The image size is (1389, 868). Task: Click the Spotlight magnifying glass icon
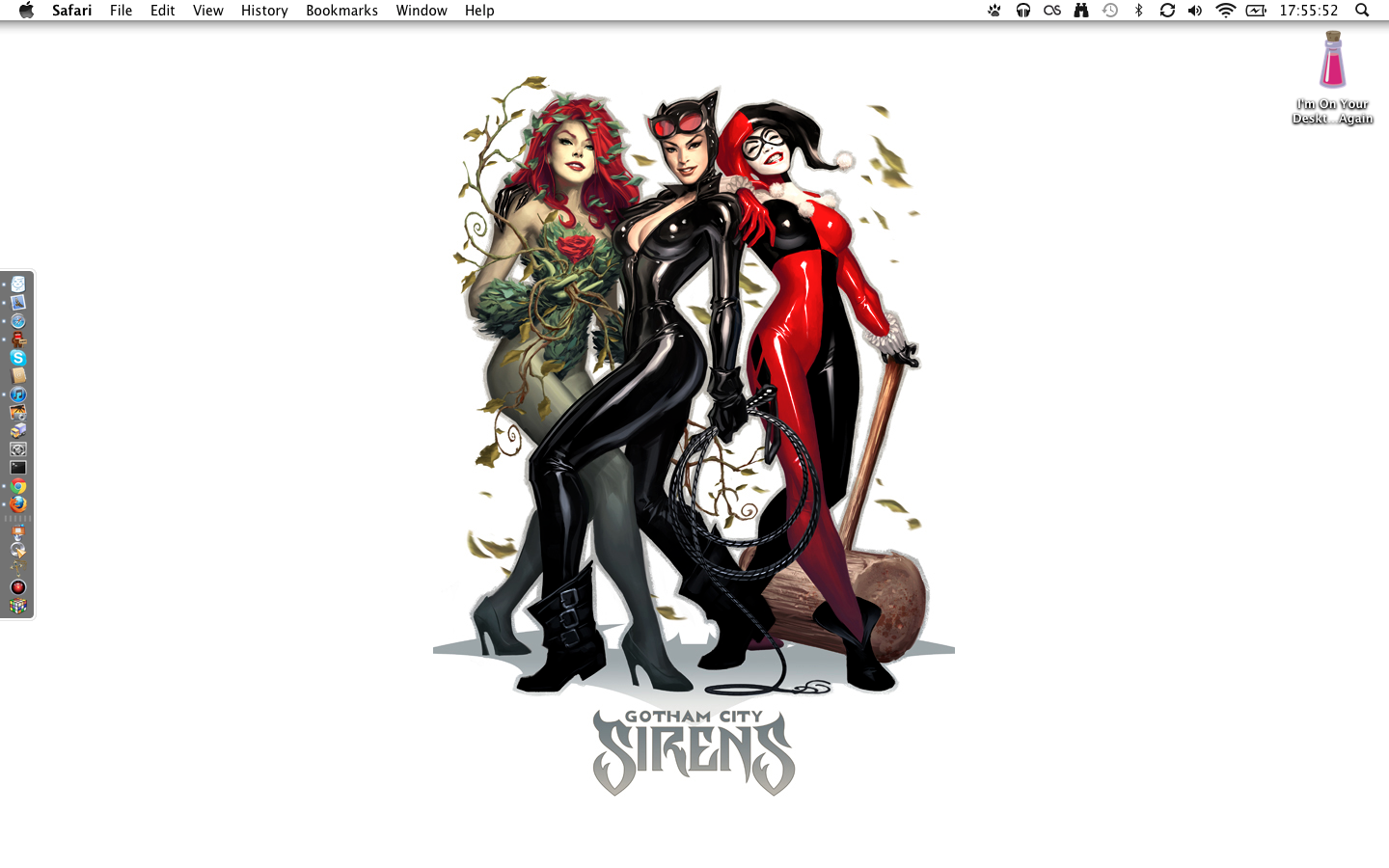(x=1362, y=11)
